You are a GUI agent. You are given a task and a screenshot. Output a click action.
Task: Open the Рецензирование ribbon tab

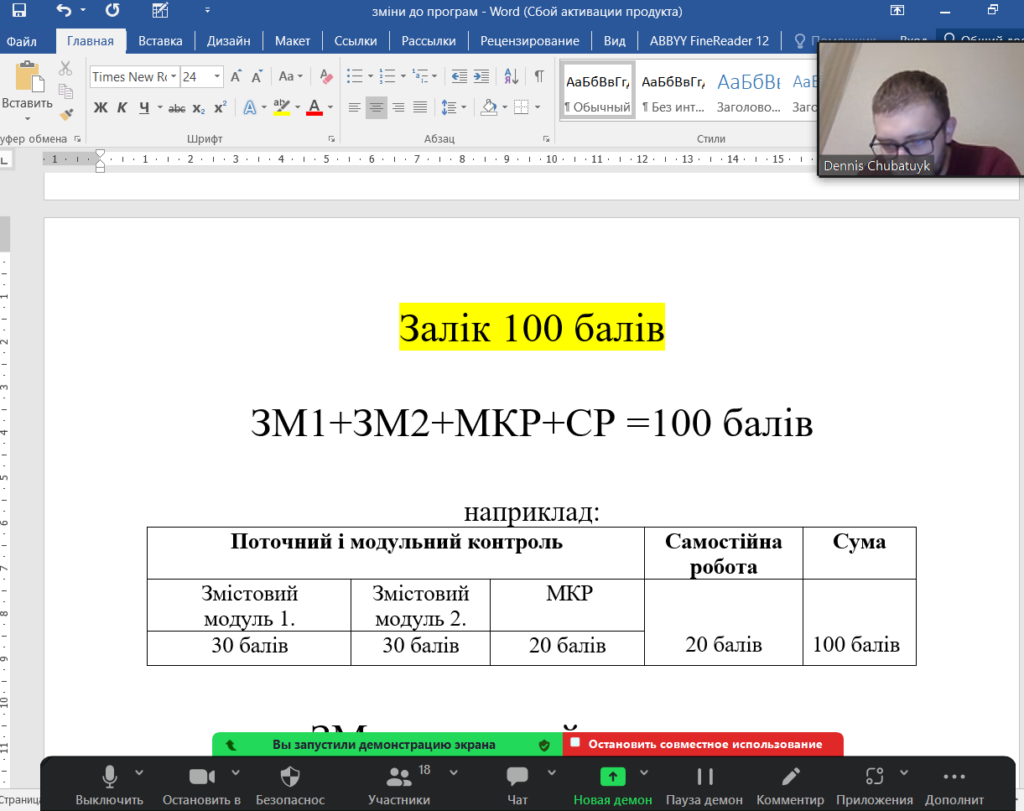pos(529,41)
